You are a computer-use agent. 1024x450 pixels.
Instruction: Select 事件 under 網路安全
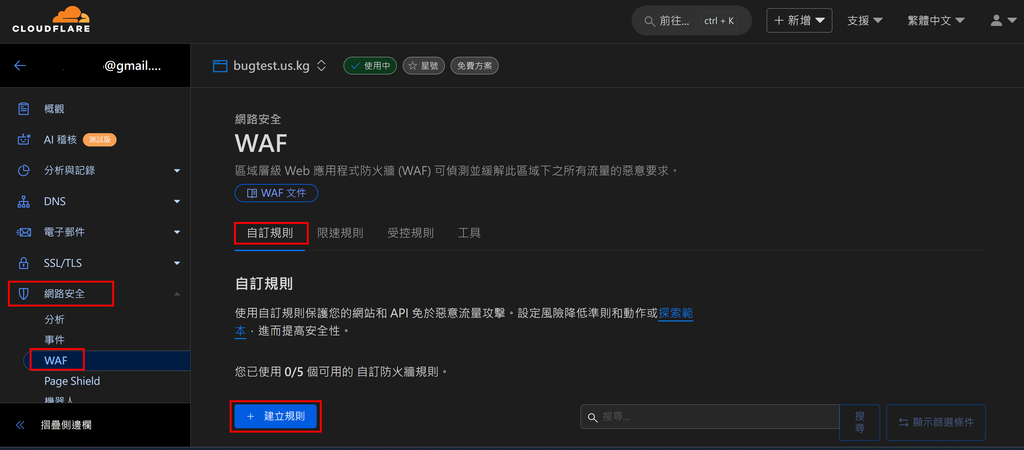pos(54,340)
